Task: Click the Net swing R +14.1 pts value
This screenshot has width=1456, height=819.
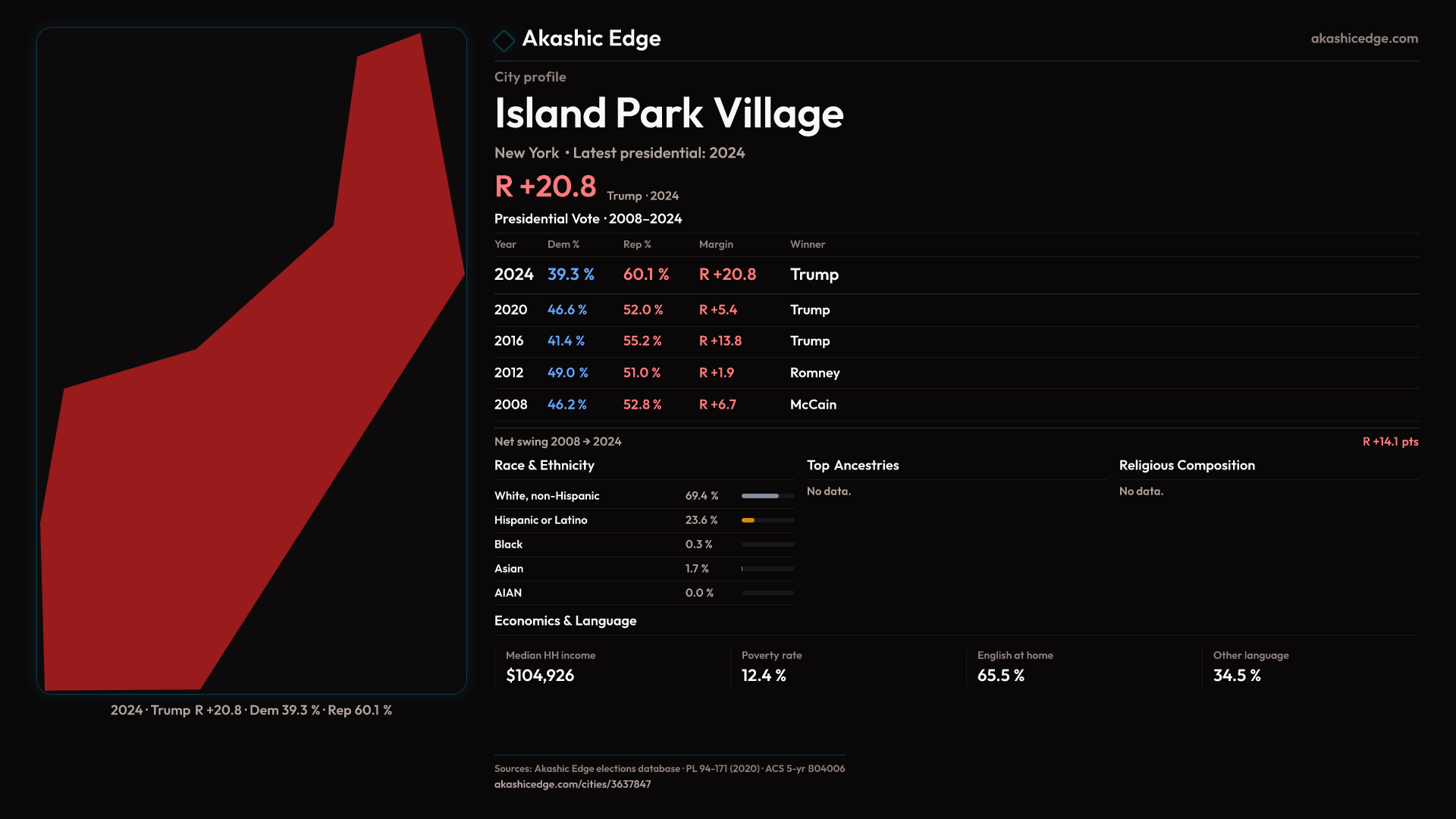Action: coord(1389,441)
